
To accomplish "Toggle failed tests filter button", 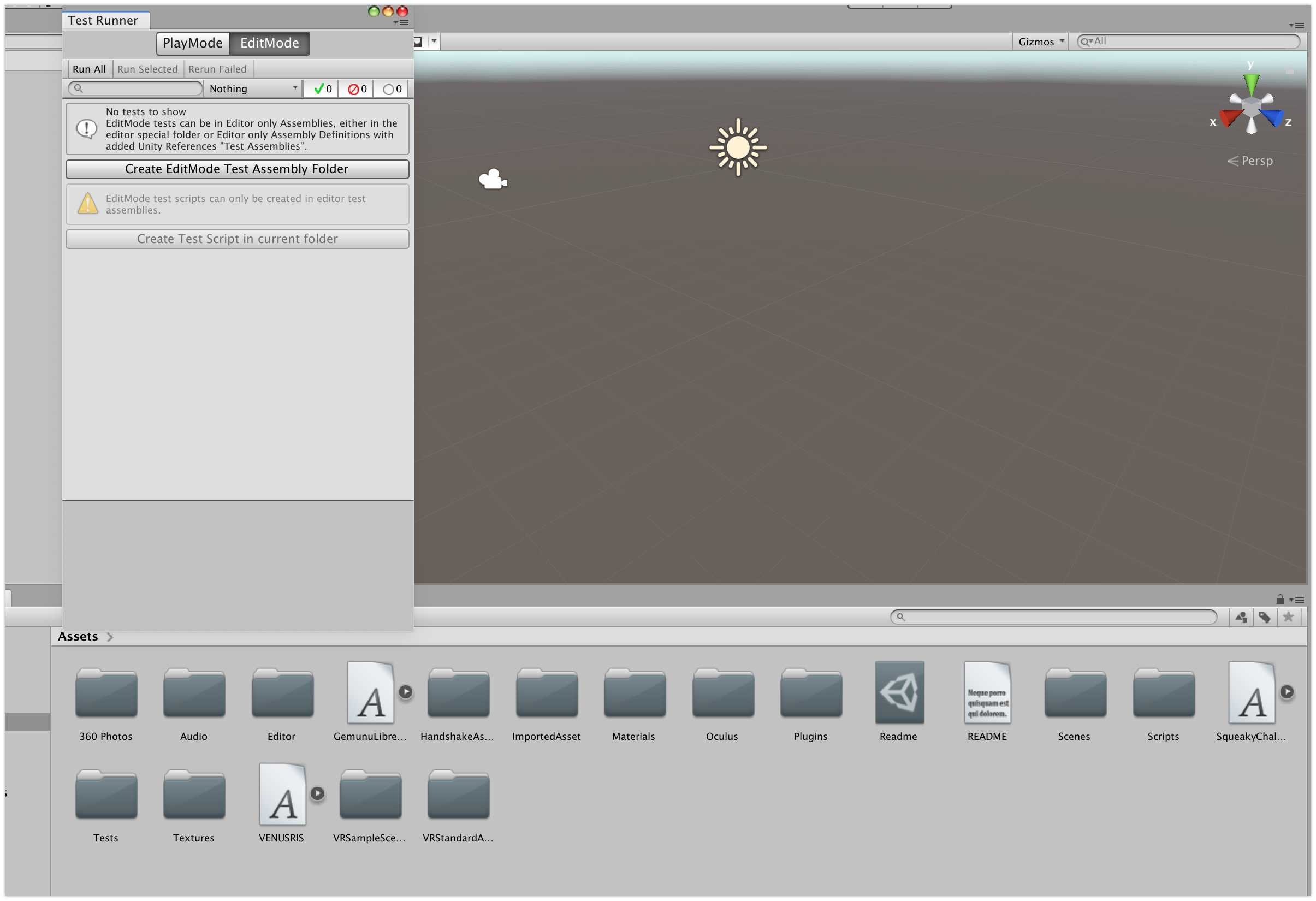I will 357,89.
